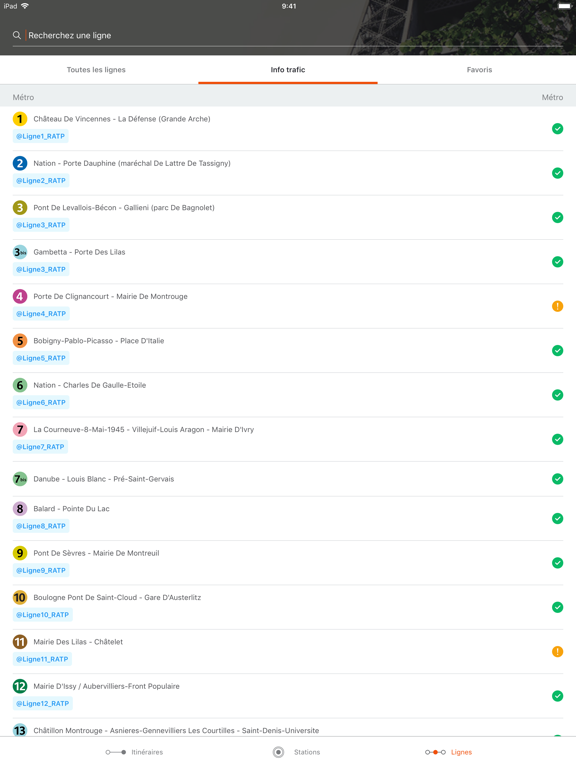Click the orange warning icon for line 11
The height and width of the screenshot is (768, 576).
click(557, 651)
